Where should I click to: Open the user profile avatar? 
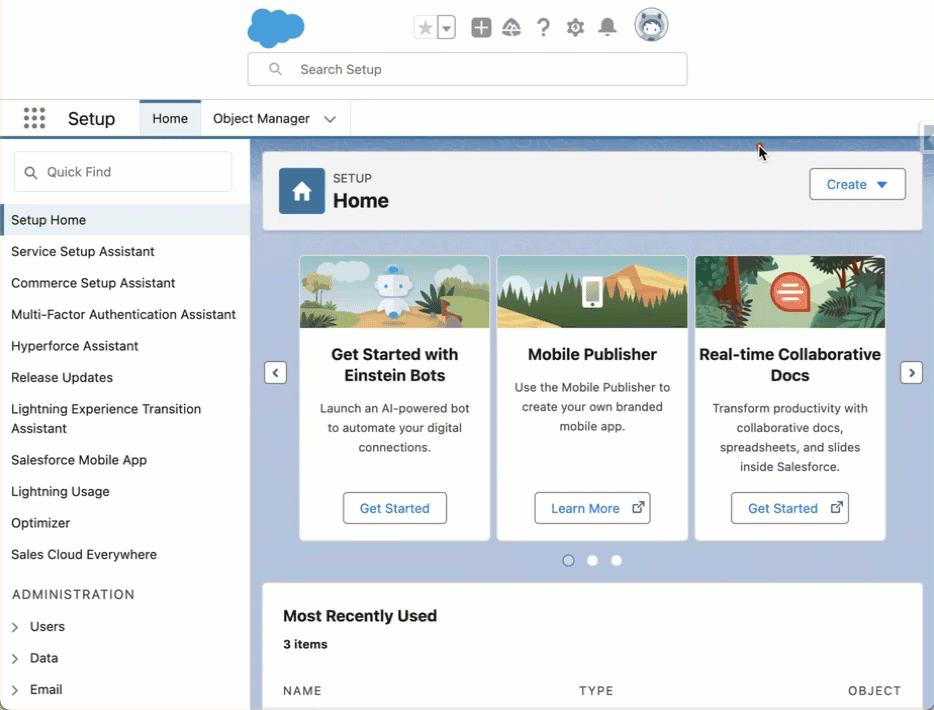coord(651,25)
